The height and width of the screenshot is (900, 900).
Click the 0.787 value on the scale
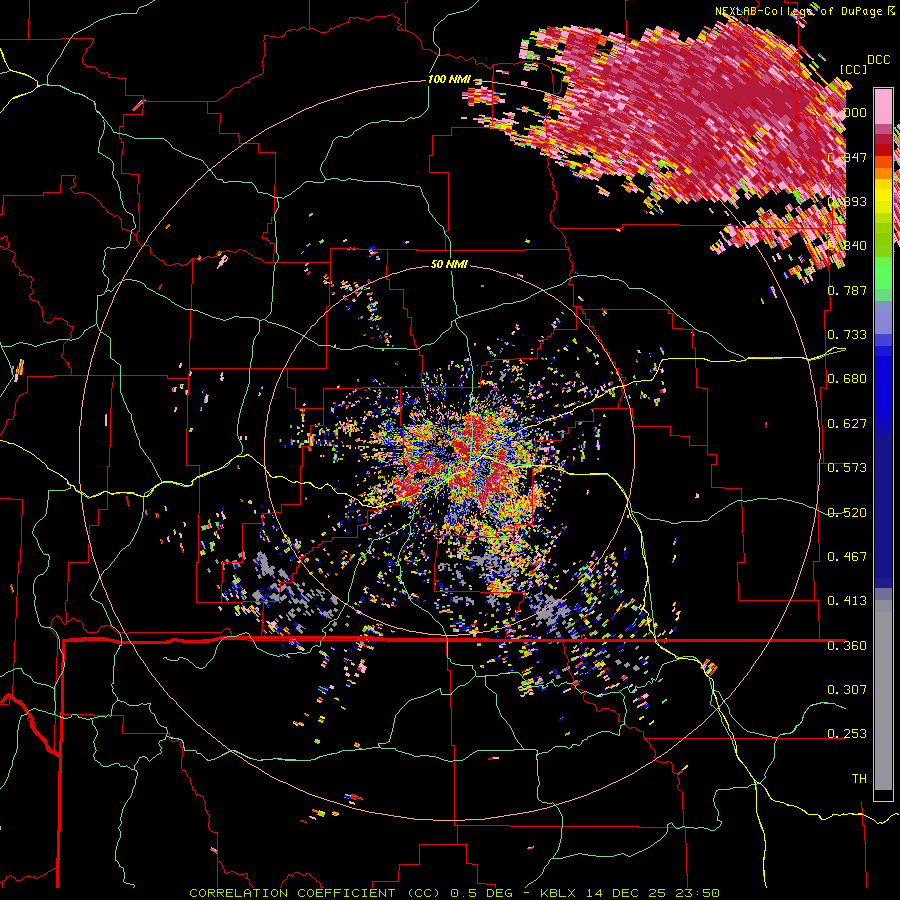(x=847, y=290)
